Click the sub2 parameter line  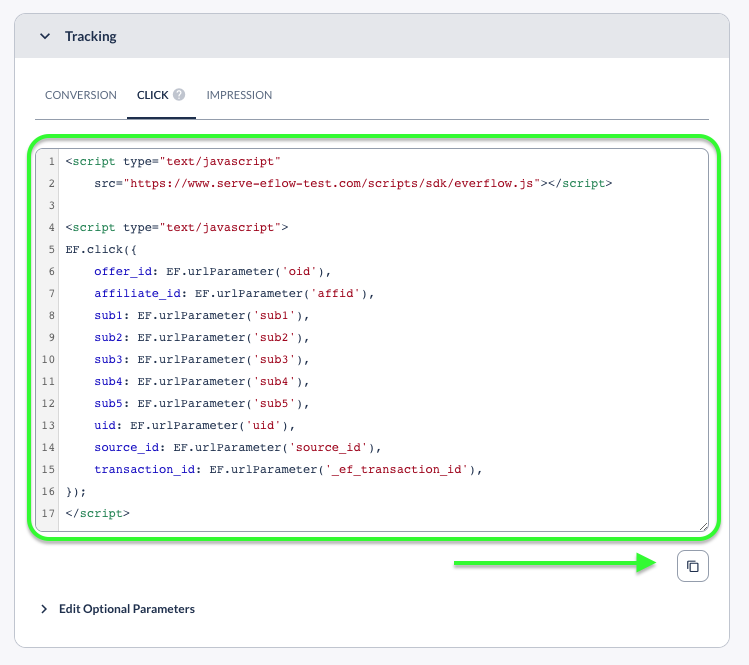[202, 337]
